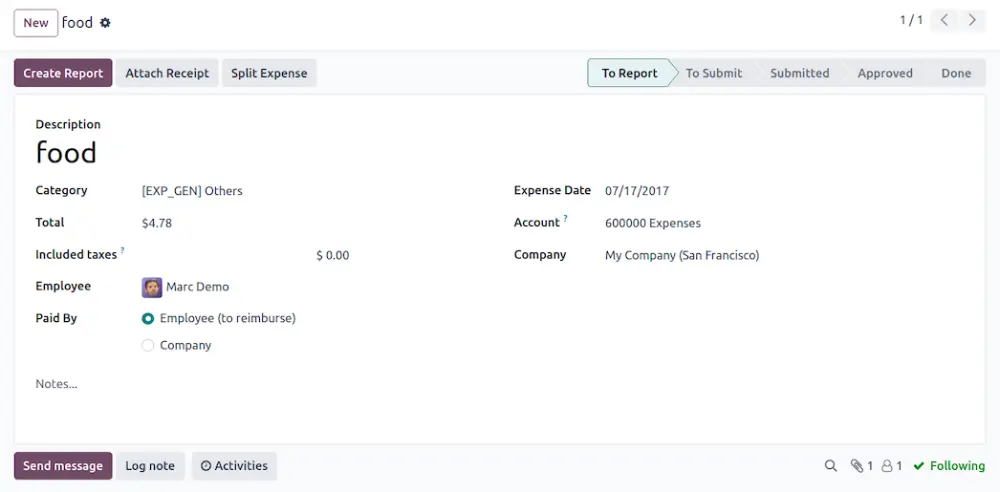
Task: Click Marc Demo's avatar picture
Action: coord(152,287)
